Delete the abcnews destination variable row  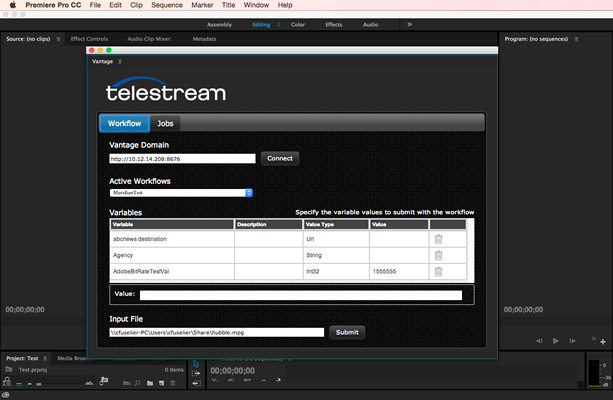[x=438, y=239]
